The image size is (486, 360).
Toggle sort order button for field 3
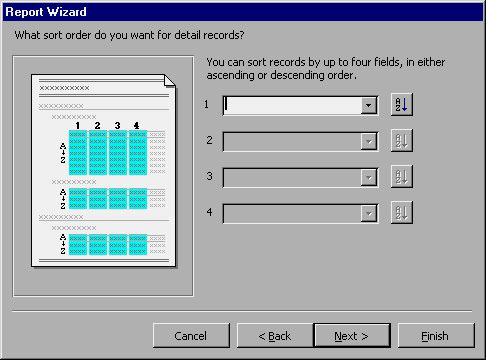click(402, 177)
